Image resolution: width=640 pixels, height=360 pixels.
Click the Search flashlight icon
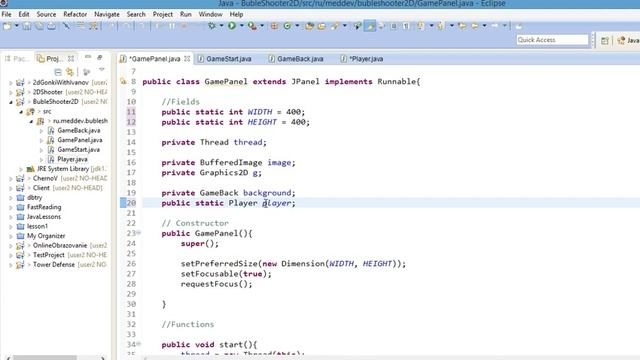336,26
